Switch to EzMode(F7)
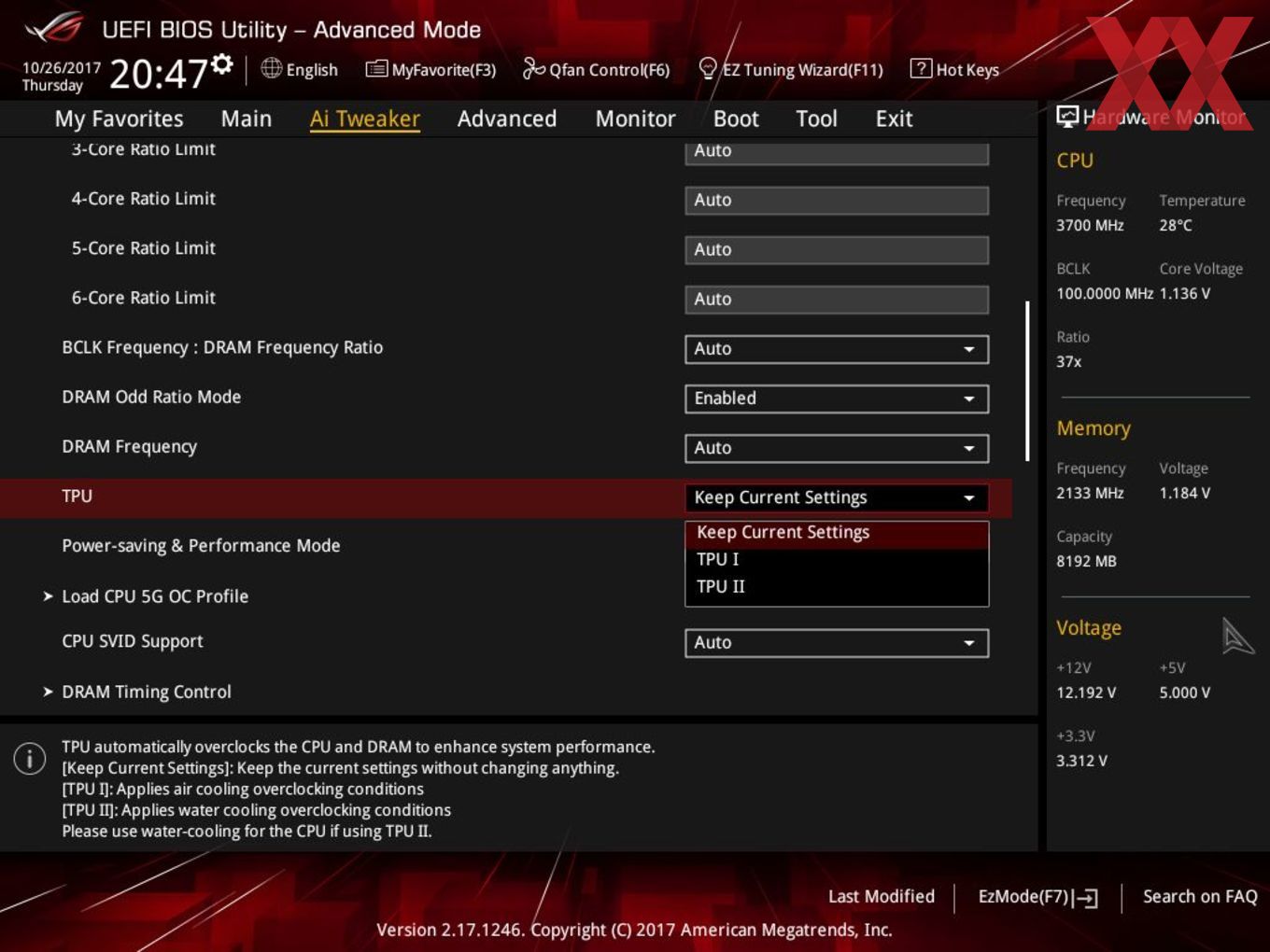 click(1037, 897)
